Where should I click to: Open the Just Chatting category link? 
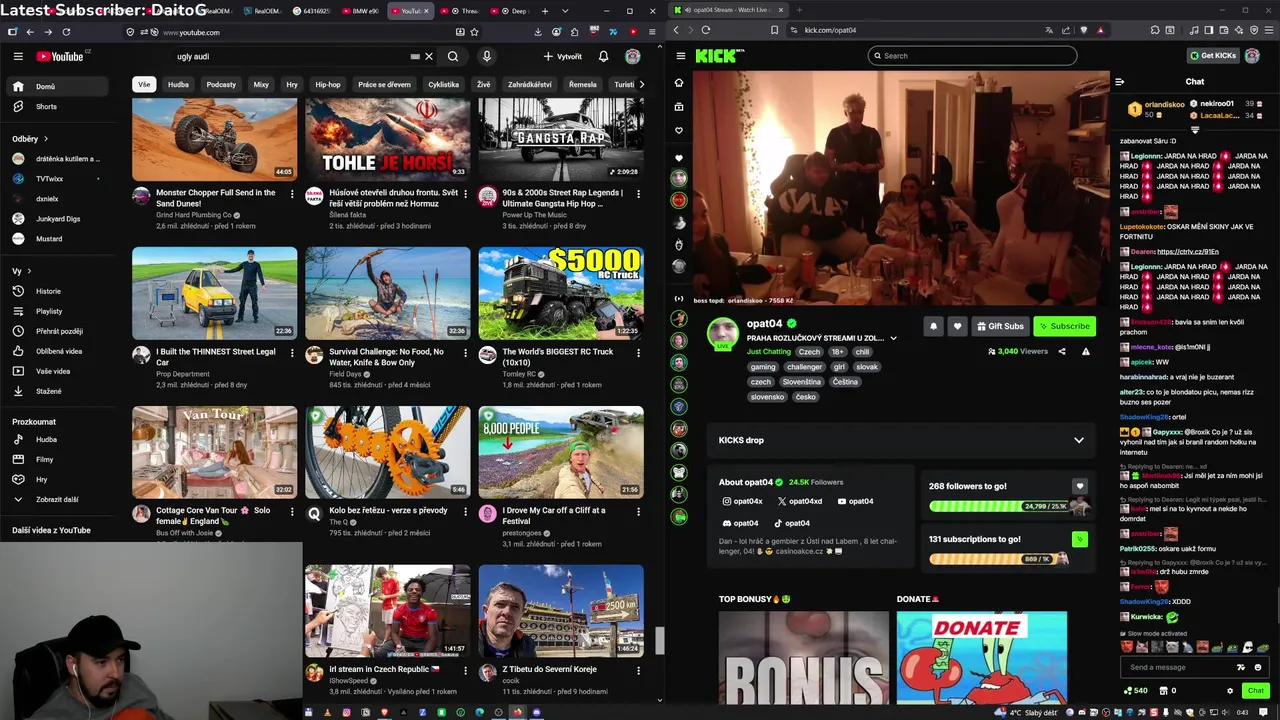click(768, 352)
